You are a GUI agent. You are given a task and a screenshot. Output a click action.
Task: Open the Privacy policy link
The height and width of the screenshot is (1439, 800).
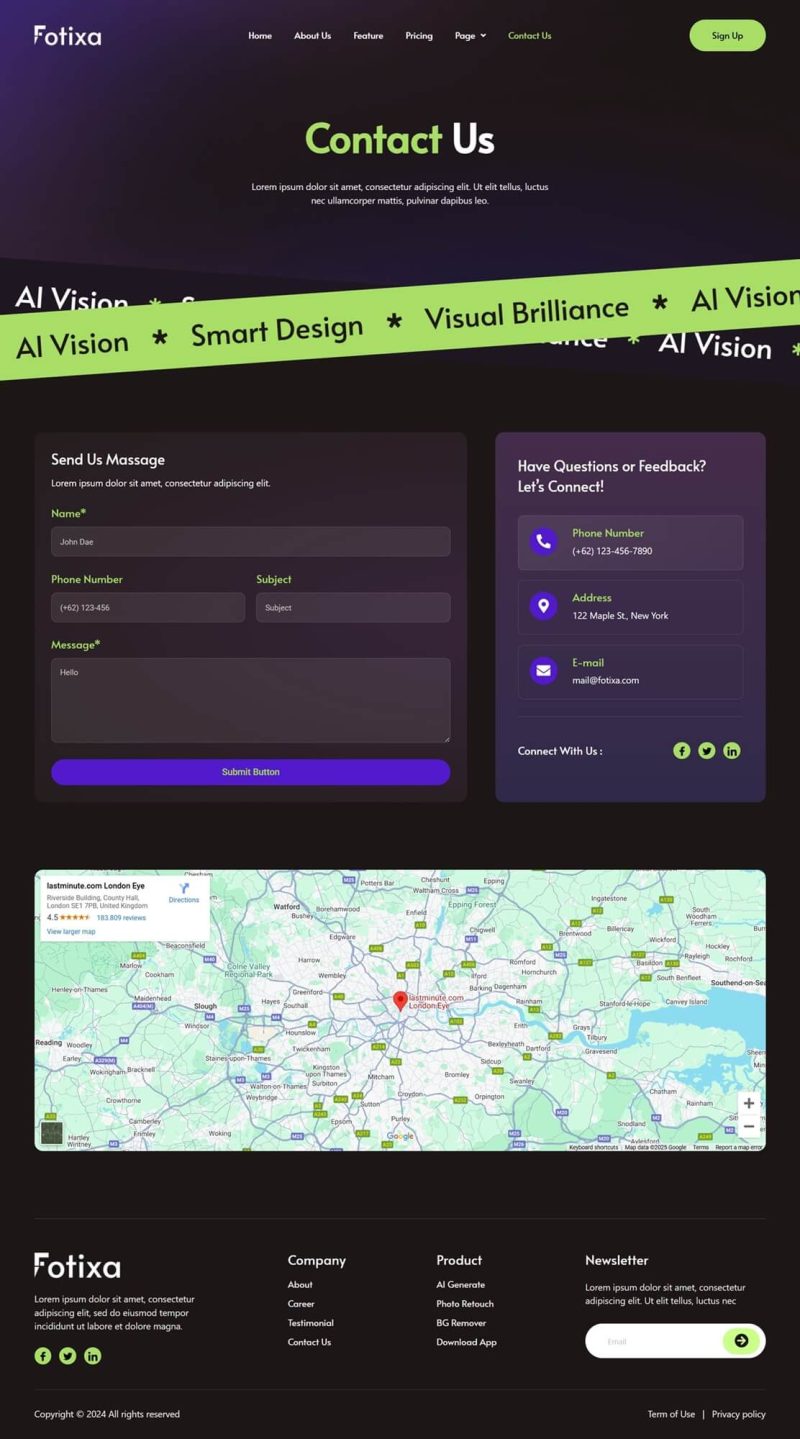pyautogui.click(x=738, y=1413)
